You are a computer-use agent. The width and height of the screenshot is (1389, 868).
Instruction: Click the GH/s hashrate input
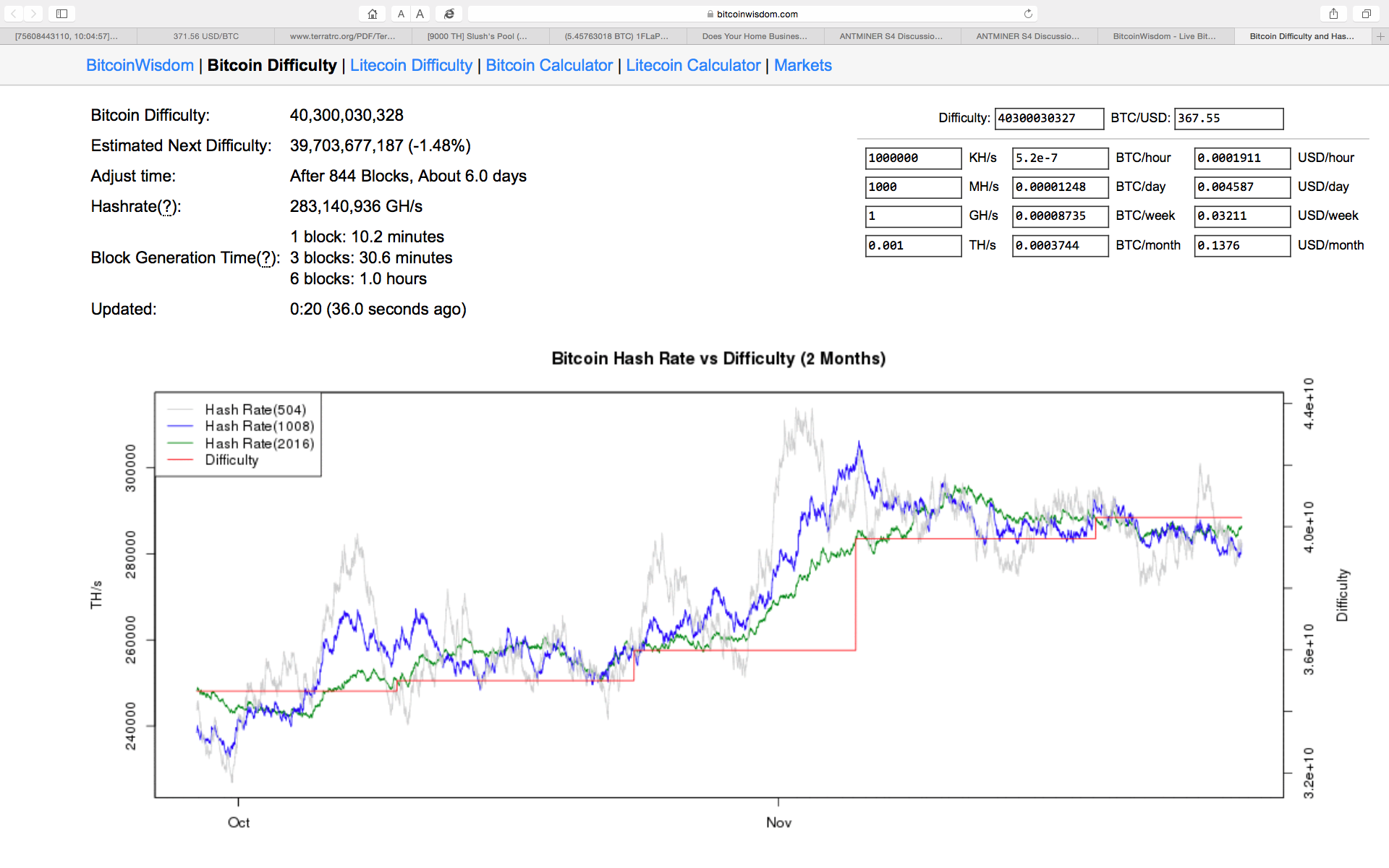click(913, 216)
